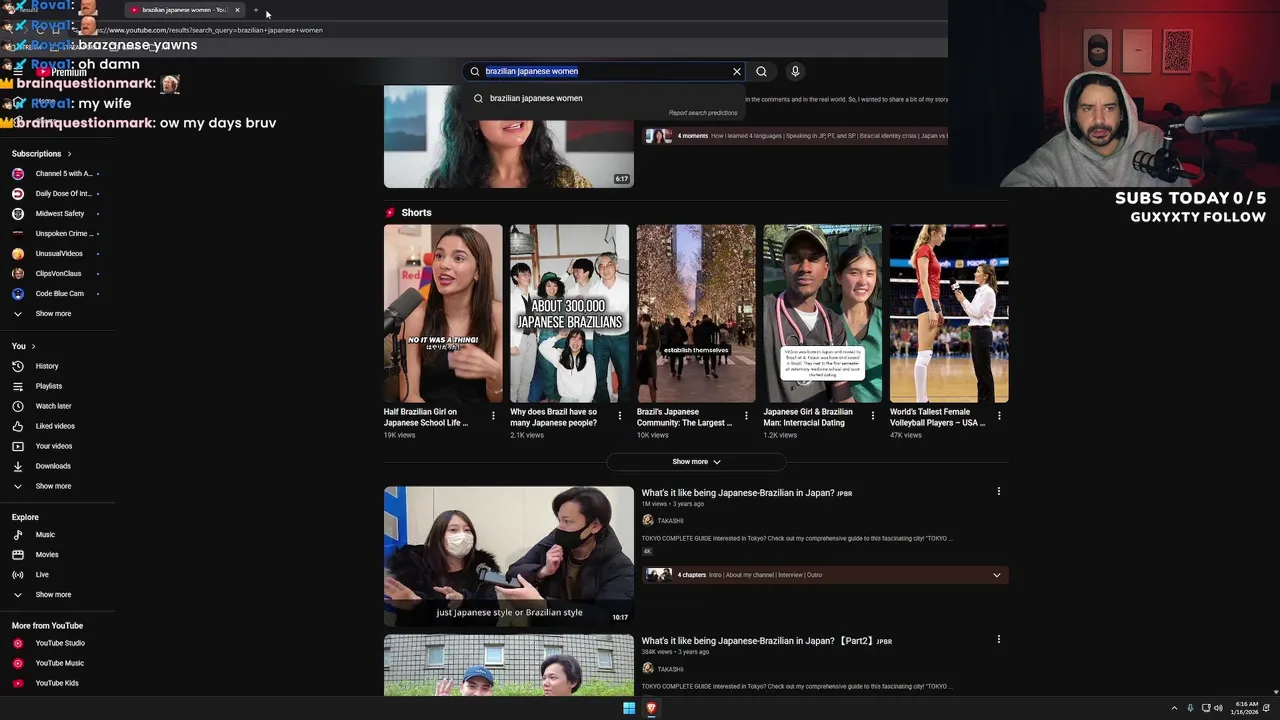1280x720 pixels.
Task: Expand Show more under Subscriptions
Action: click(x=53, y=314)
